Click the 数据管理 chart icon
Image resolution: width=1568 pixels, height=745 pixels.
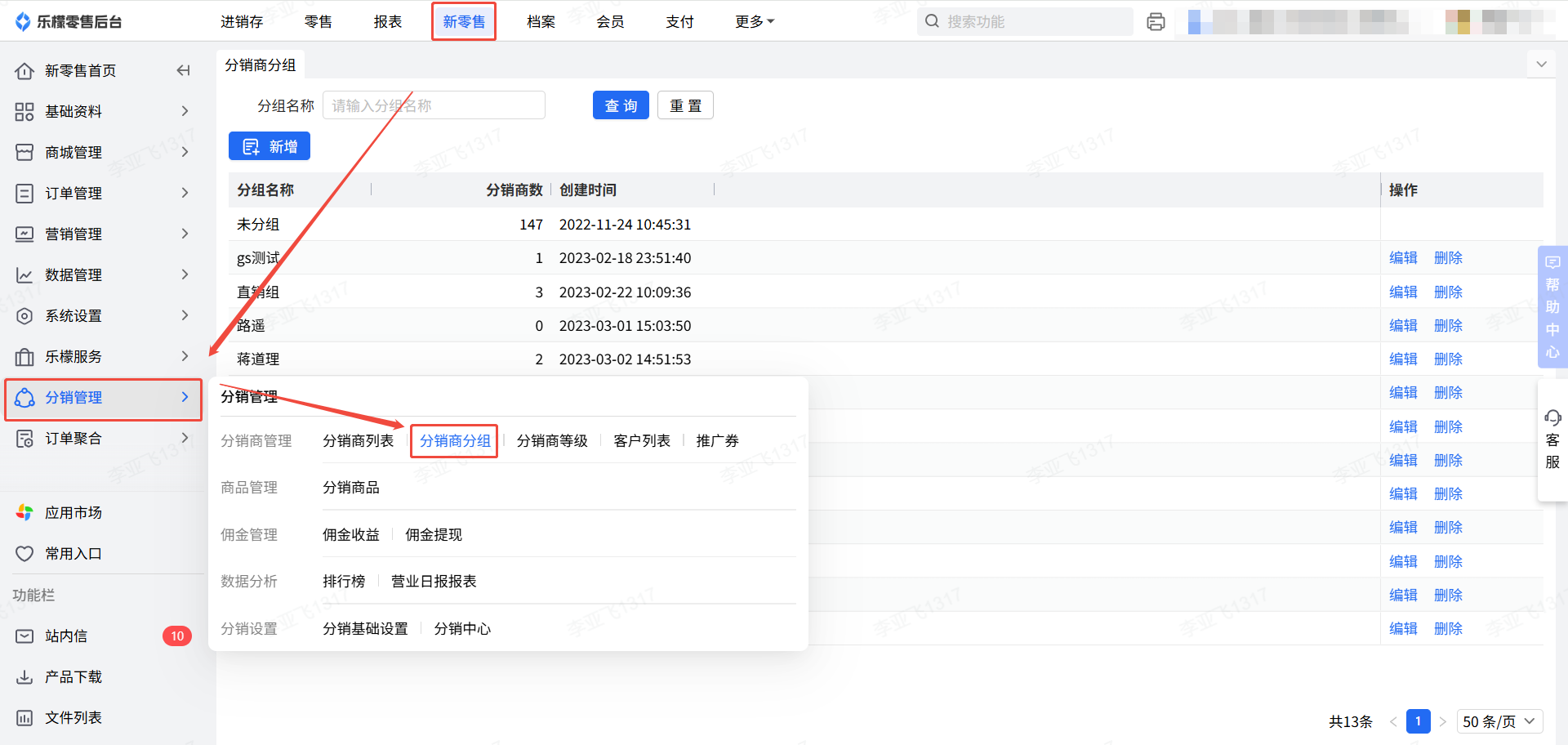point(24,275)
